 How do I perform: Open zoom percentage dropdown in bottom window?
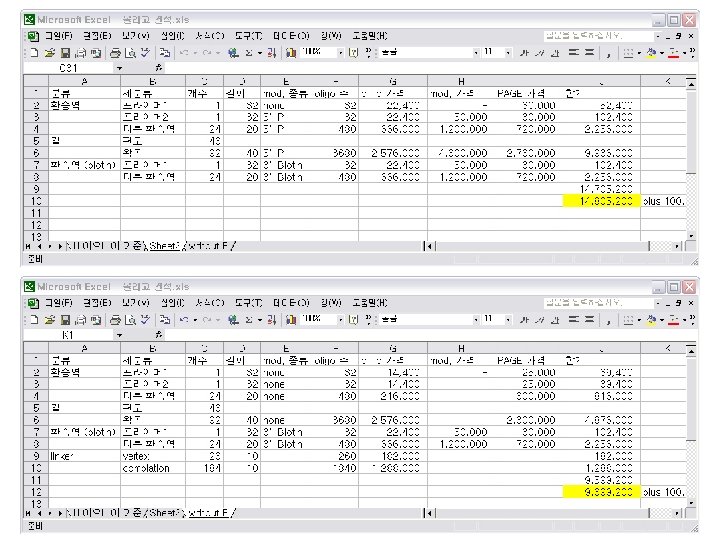(x=340, y=320)
